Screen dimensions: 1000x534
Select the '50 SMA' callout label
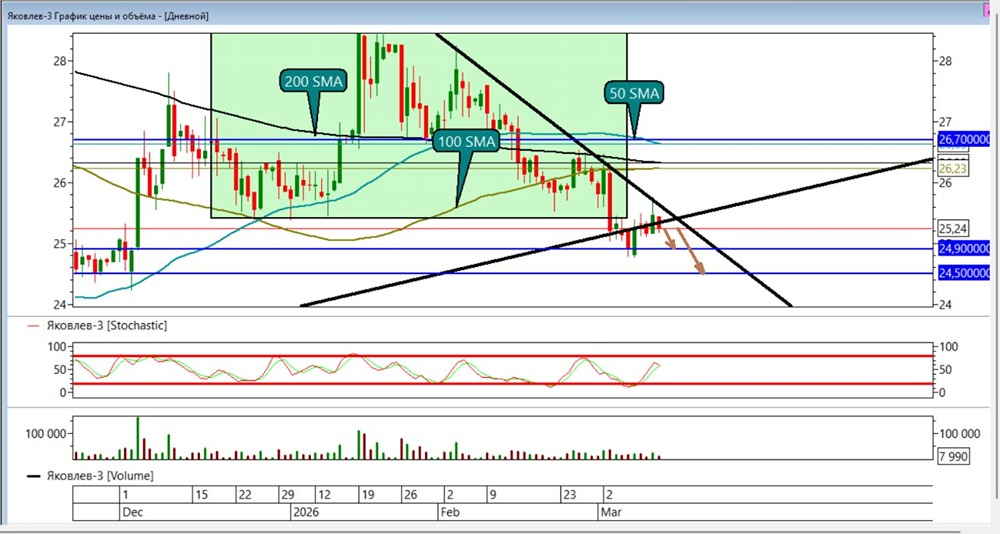(634, 93)
